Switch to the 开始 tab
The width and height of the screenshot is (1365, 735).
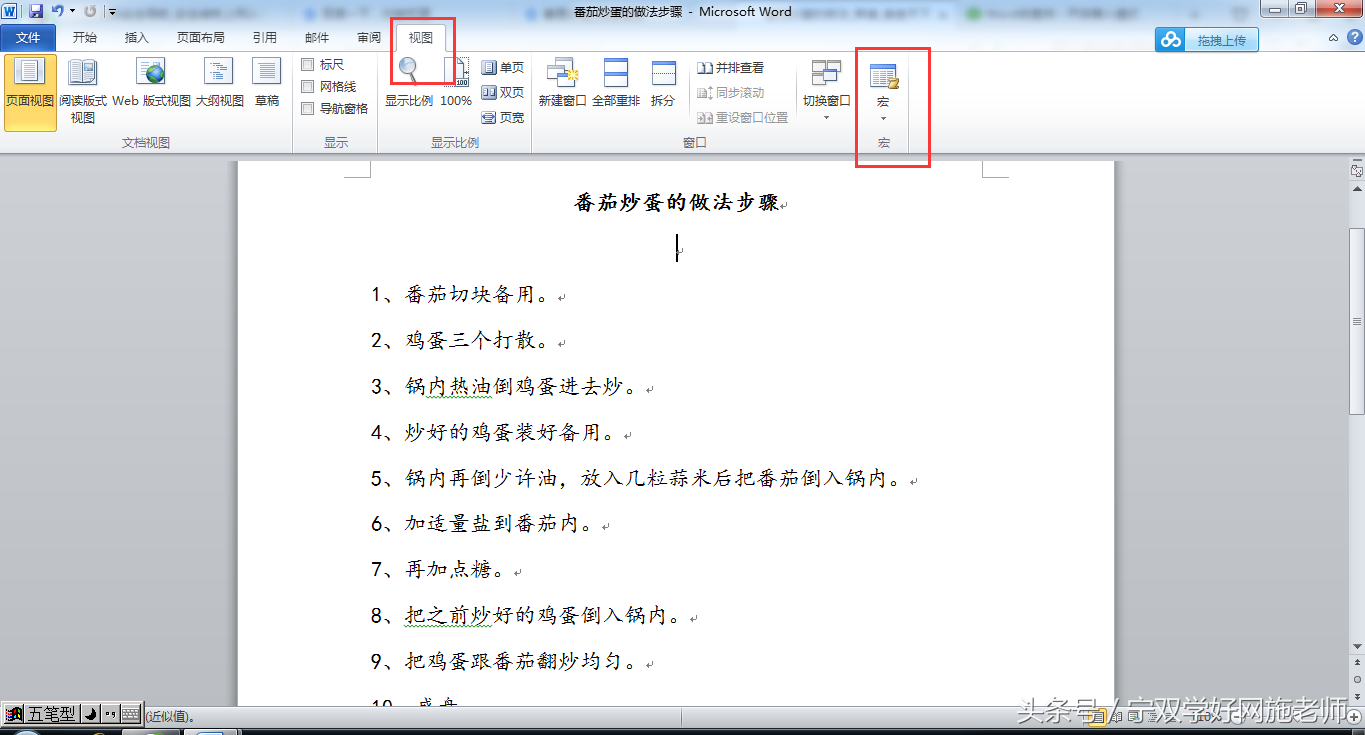coord(85,38)
